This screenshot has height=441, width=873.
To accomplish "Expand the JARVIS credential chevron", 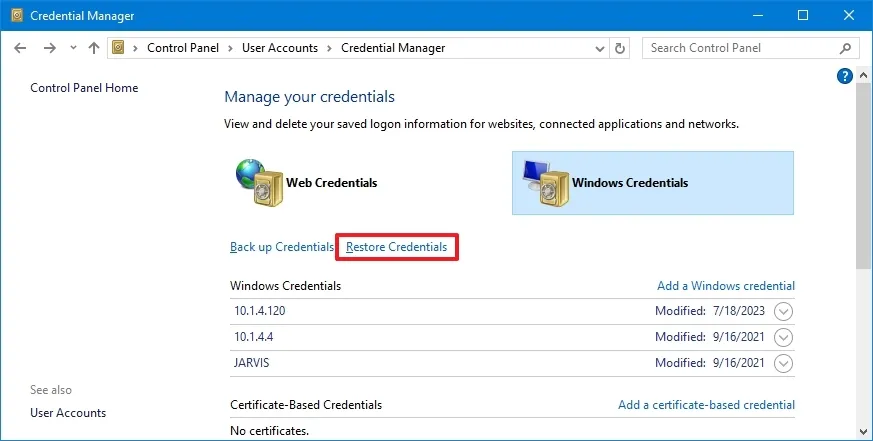I will click(x=783, y=364).
